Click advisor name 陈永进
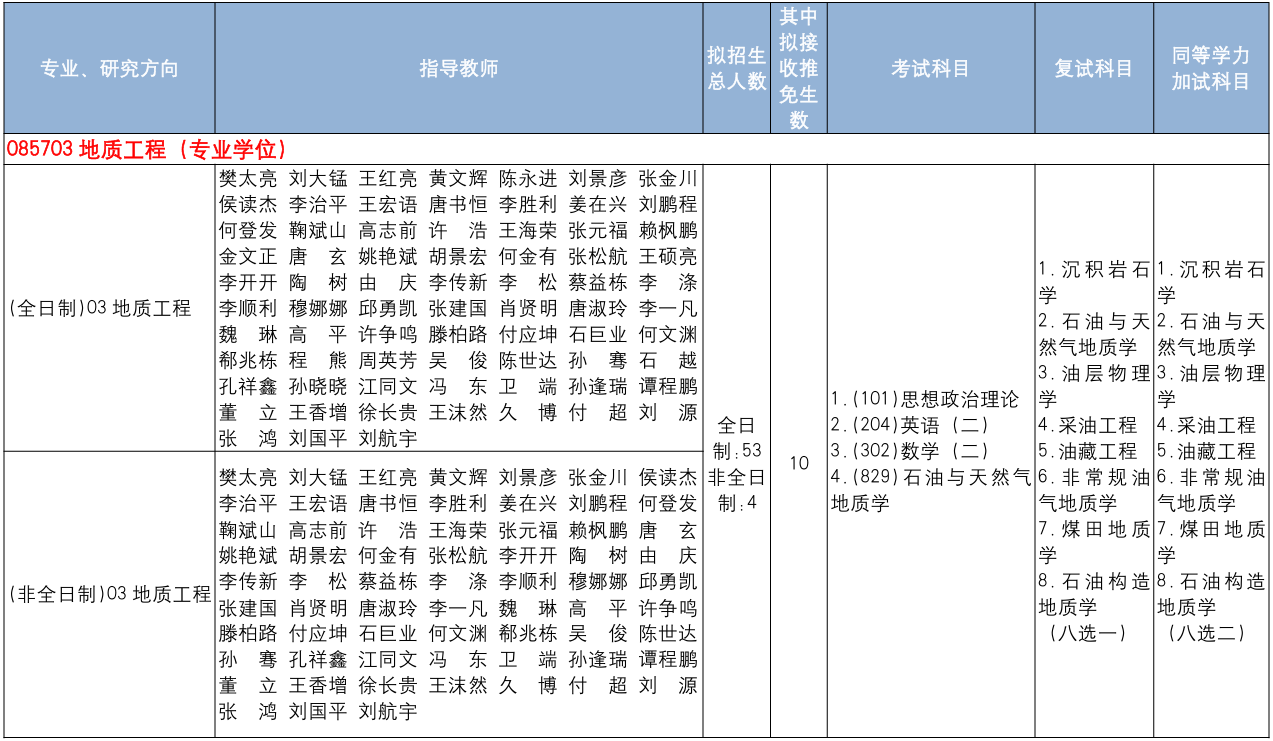Image resolution: width=1273 pixels, height=741 pixels. [x=528, y=179]
